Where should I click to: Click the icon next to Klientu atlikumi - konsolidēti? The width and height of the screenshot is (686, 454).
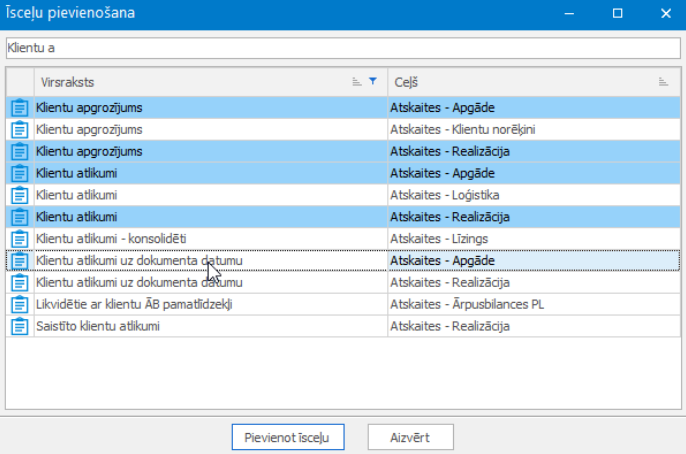[x=18, y=239]
